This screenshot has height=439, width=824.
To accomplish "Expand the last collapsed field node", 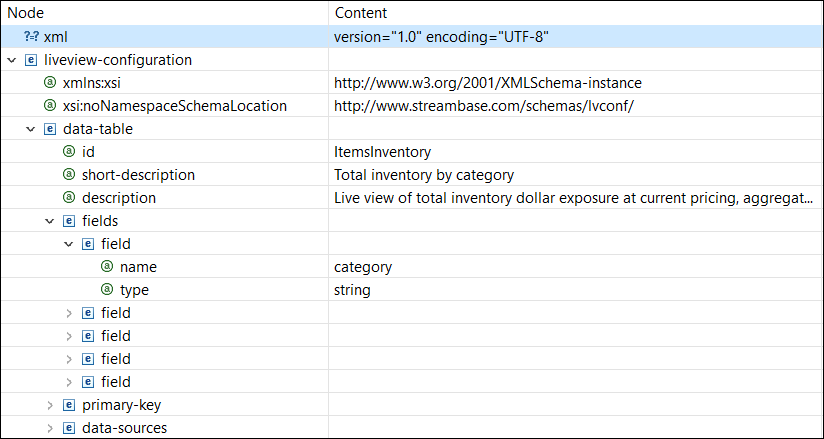I will (x=69, y=382).
